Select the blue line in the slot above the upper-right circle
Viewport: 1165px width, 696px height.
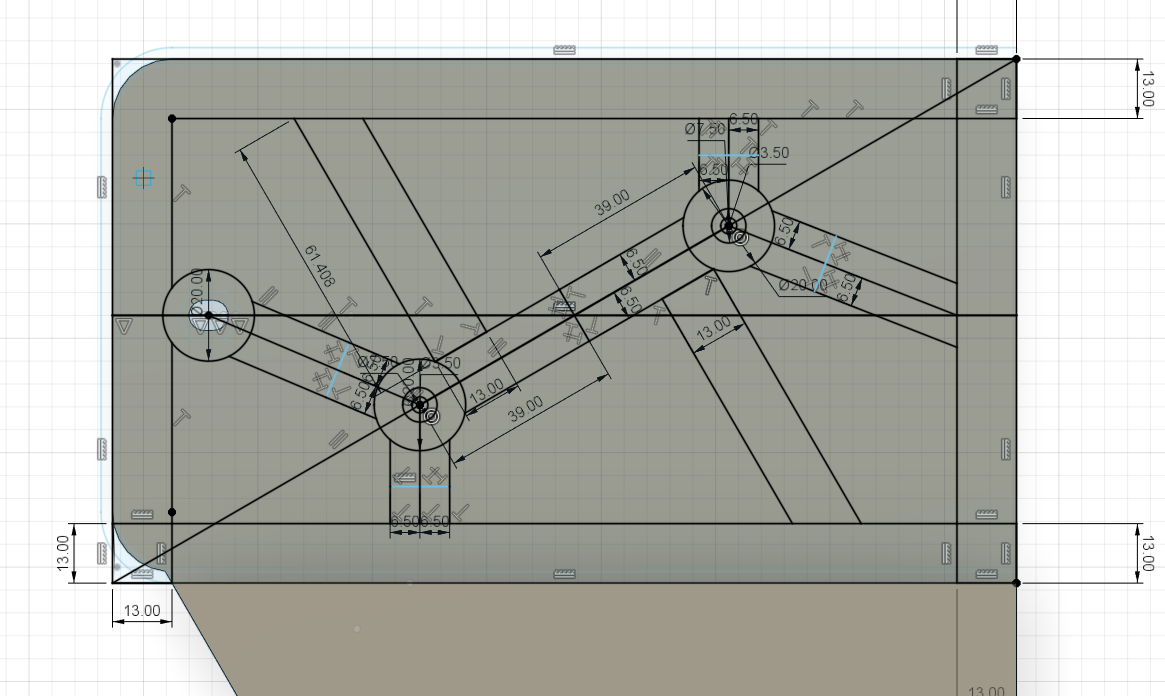pyautogui.click(x=728, y=156)
